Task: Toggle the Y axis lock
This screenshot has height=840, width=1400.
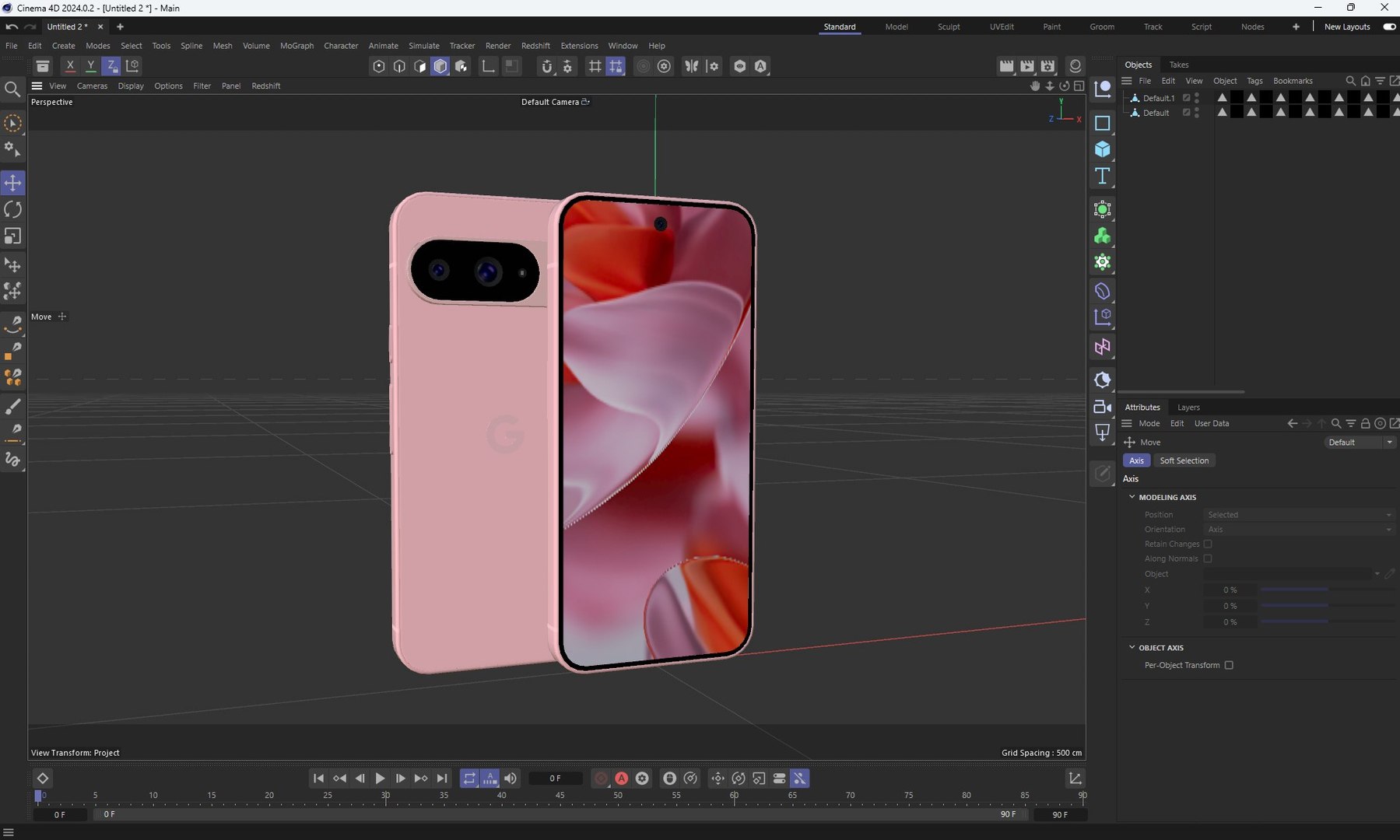Action: [x=90, y=66]
